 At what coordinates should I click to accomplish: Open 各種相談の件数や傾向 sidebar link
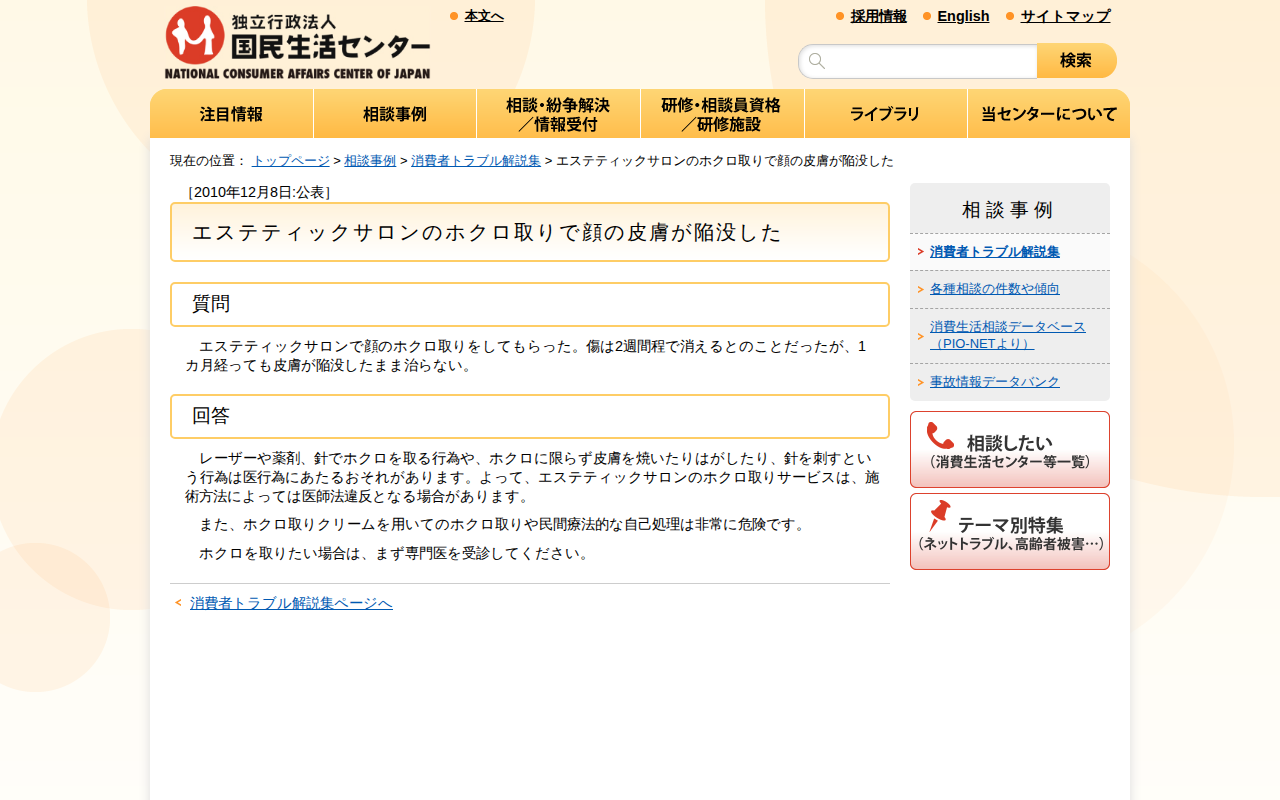(x=994, y=289)
